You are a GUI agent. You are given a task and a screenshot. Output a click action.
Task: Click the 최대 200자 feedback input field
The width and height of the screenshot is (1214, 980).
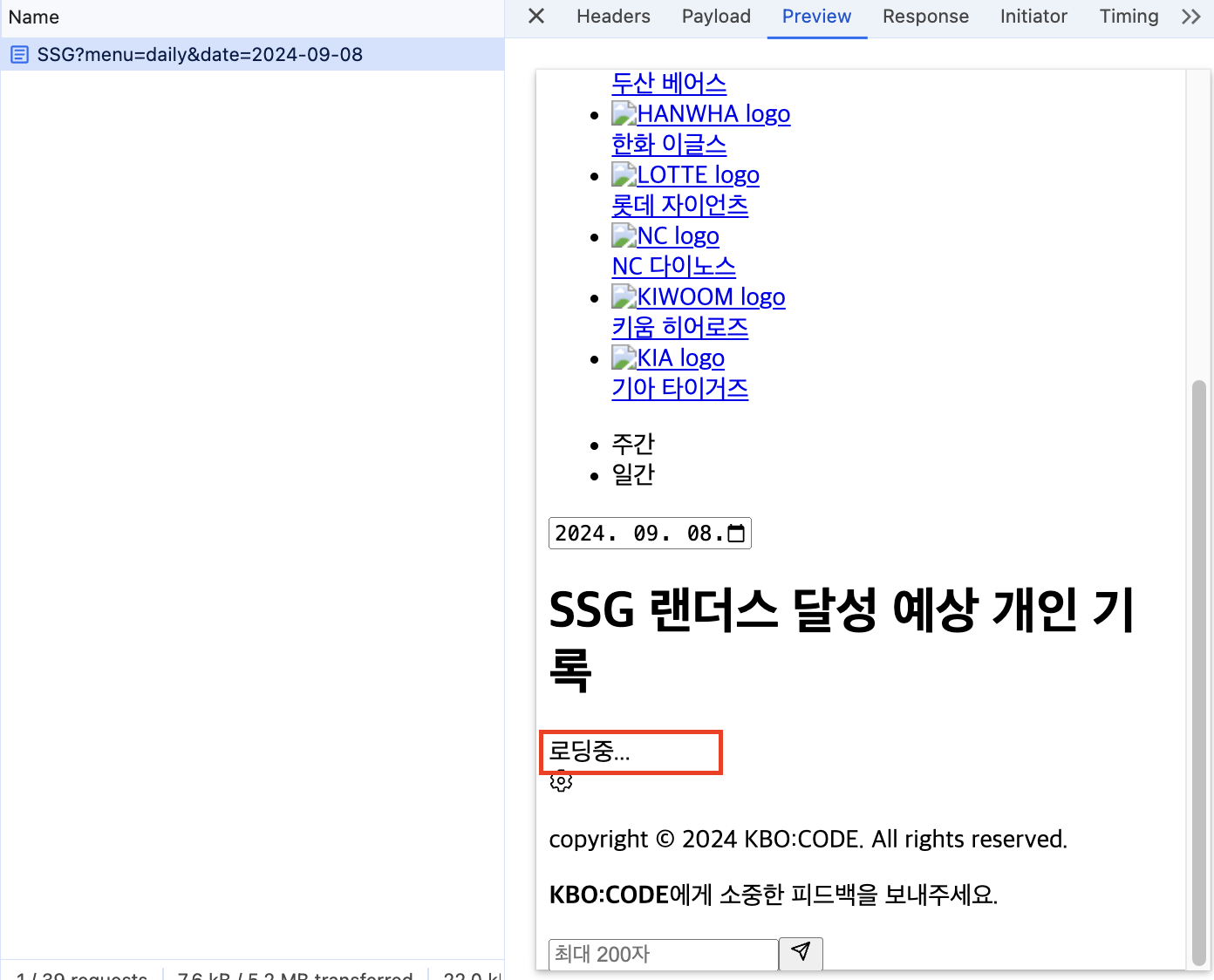662,954
